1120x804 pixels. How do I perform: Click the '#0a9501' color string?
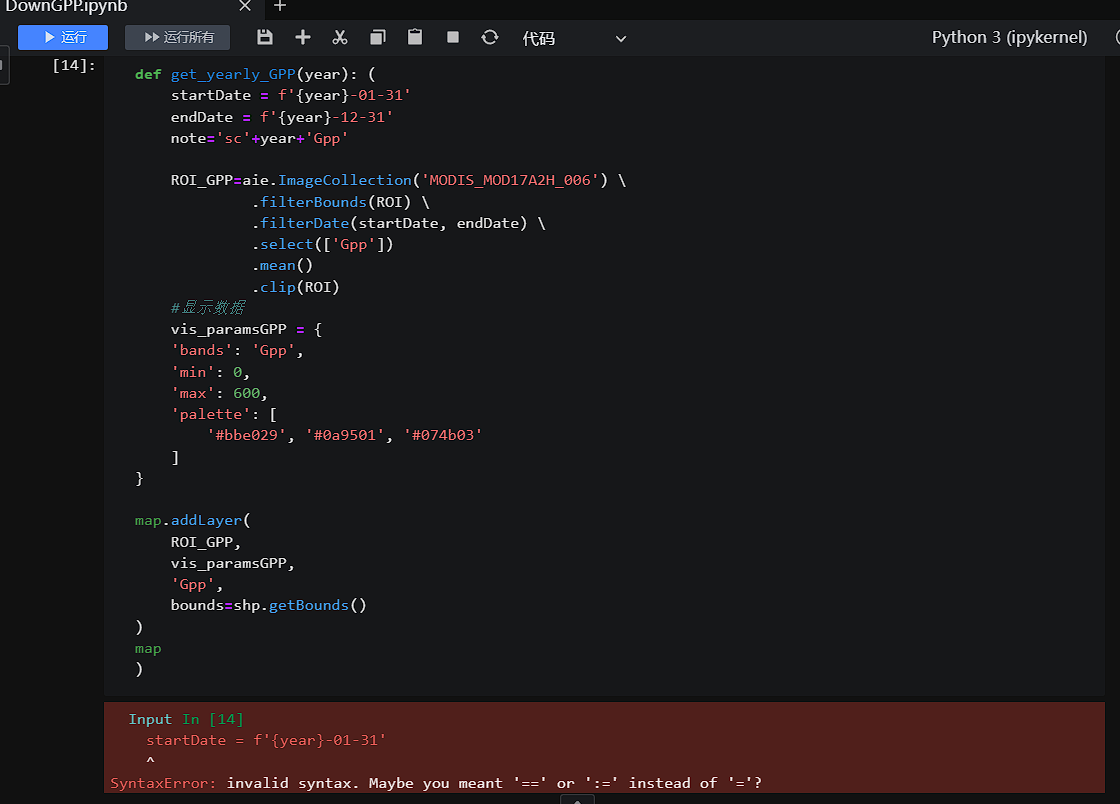tap(345, 436)
